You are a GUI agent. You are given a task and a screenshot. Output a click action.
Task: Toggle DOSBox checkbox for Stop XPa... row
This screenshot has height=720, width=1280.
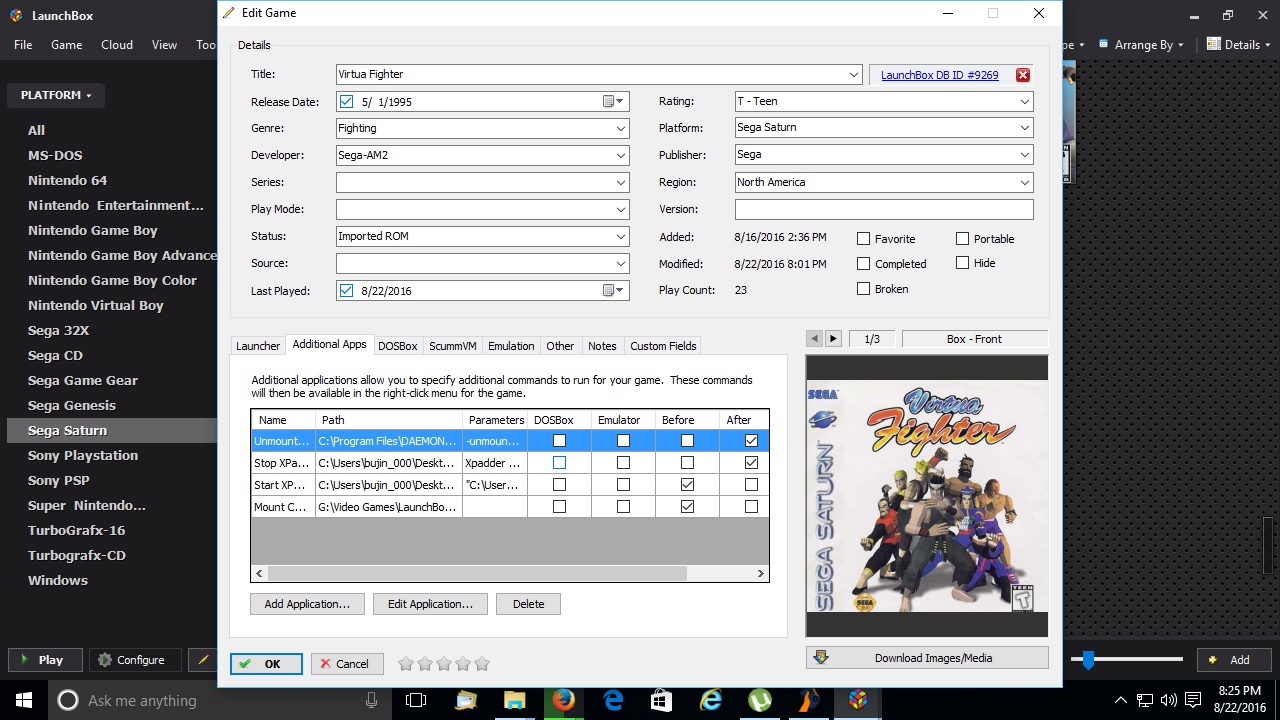point(559,463)
